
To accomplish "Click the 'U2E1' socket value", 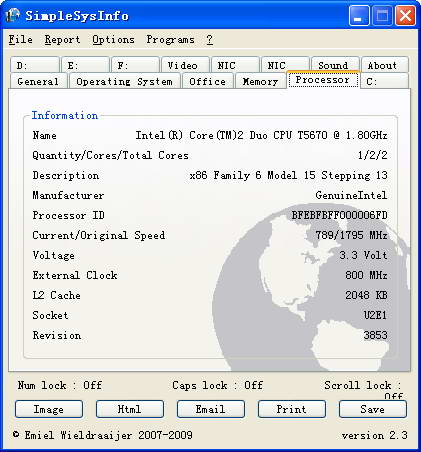I will pyautogui.click(x=375, y=315).
